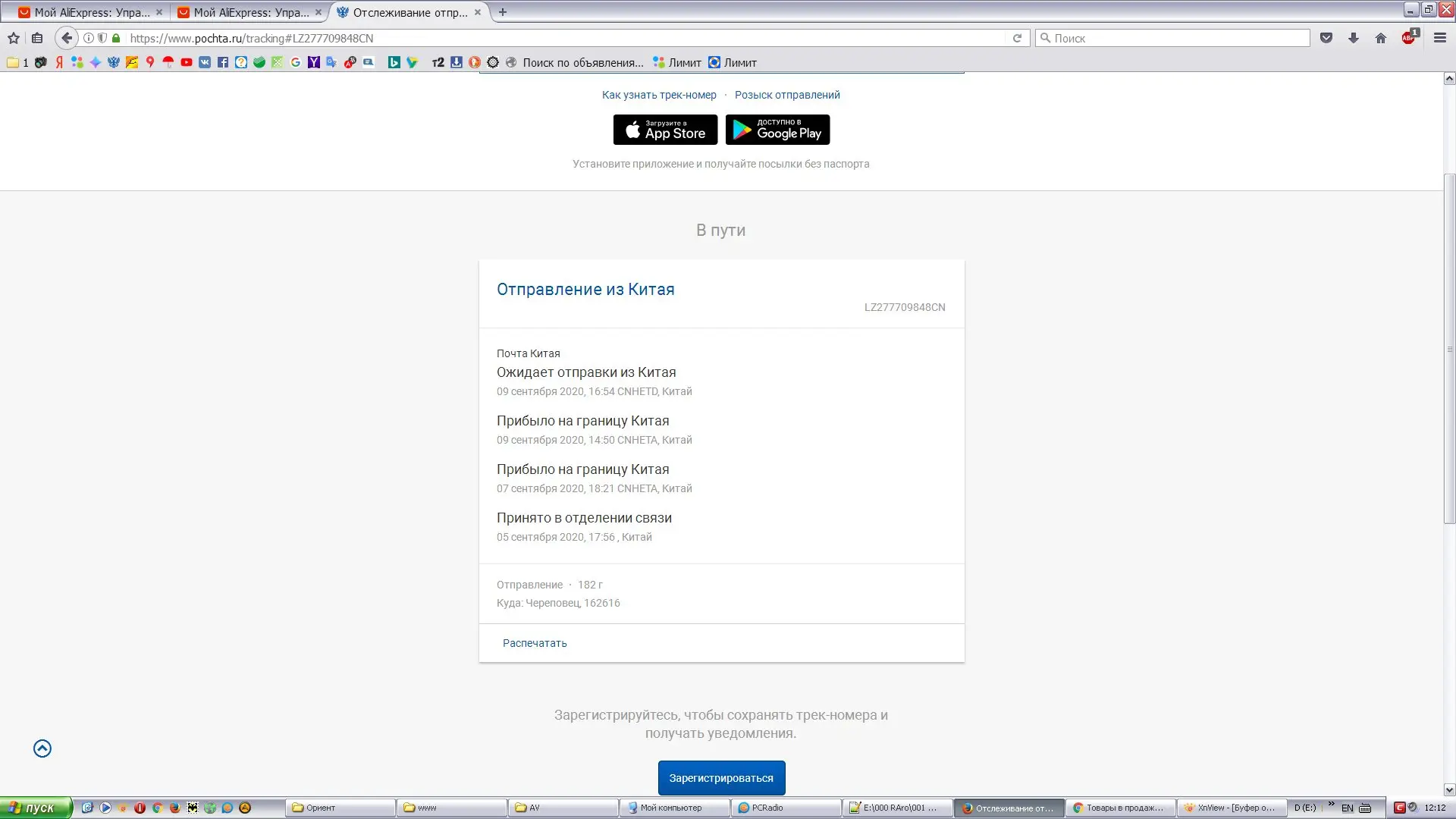The width and height of the screenshot is (1456, 819).
Task: Open the YouTube bookmark icon
Action: tap(187, 62)
